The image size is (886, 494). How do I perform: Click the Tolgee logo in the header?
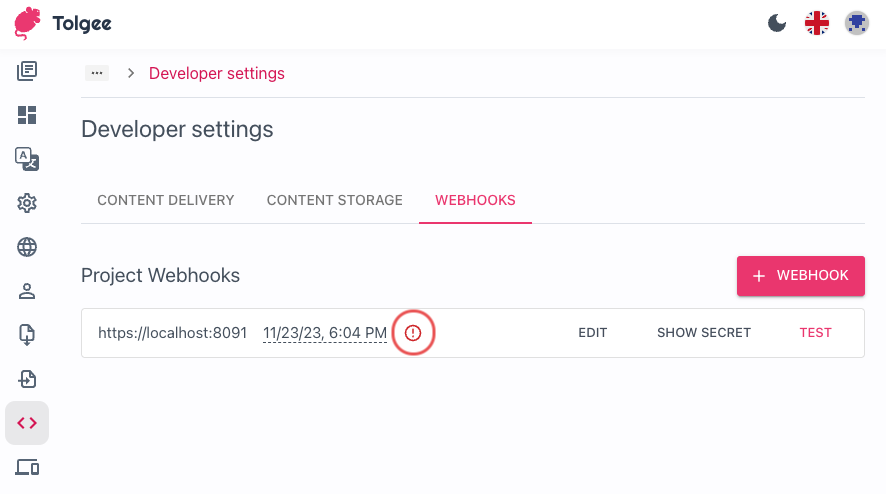[62, 23]
